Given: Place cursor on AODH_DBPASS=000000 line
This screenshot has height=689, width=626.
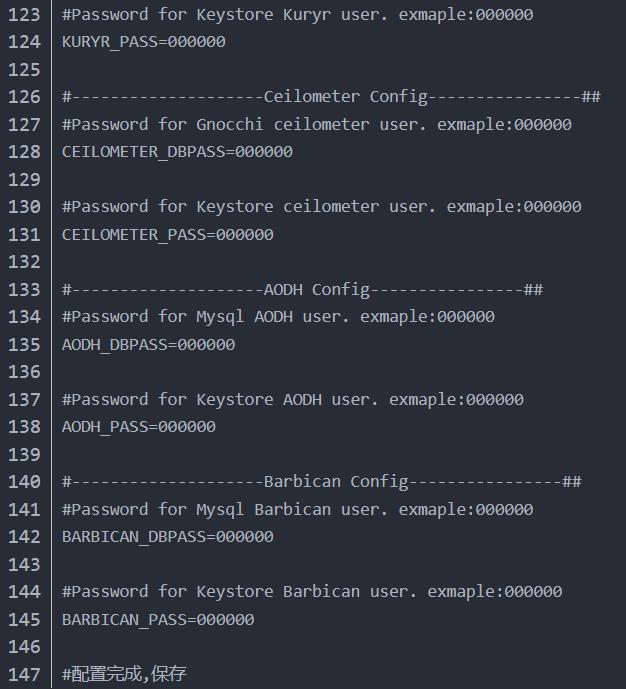Looking at the screenshot, I should [148, 345].
